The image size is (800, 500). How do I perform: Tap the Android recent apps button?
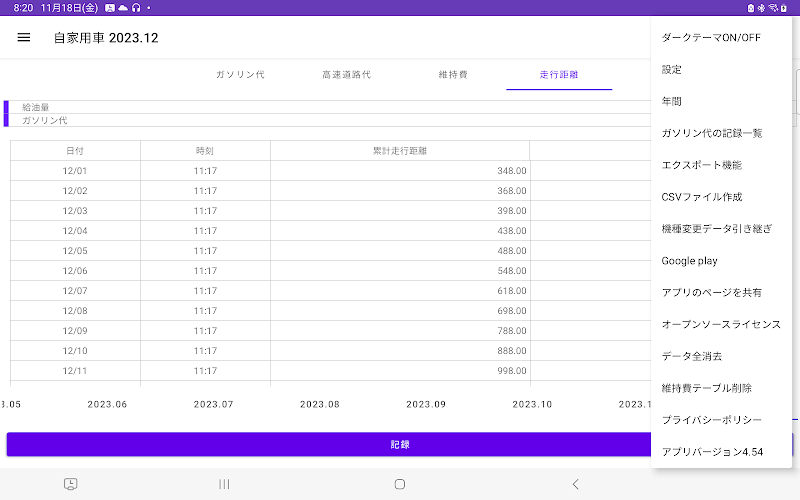coord(224,484)
